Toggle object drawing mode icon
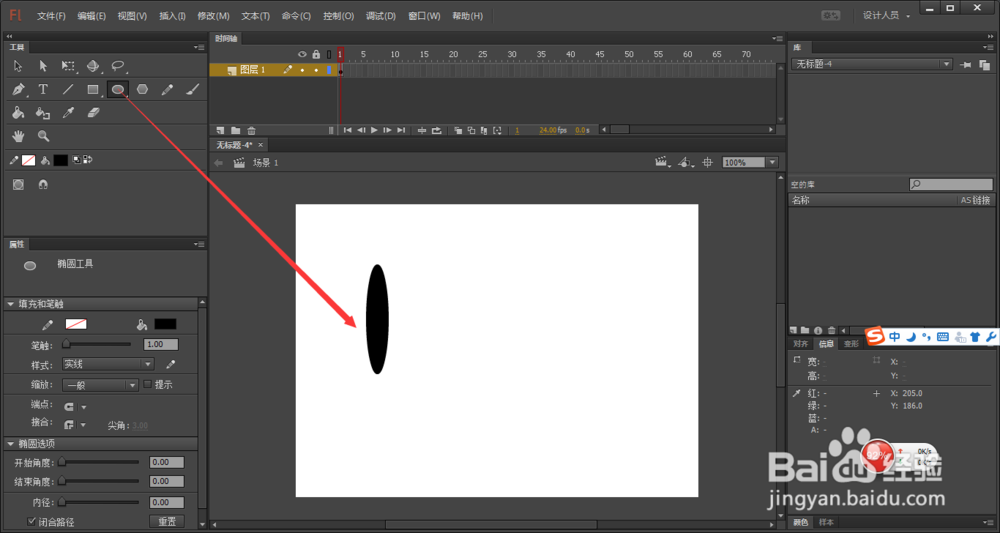 18,184
